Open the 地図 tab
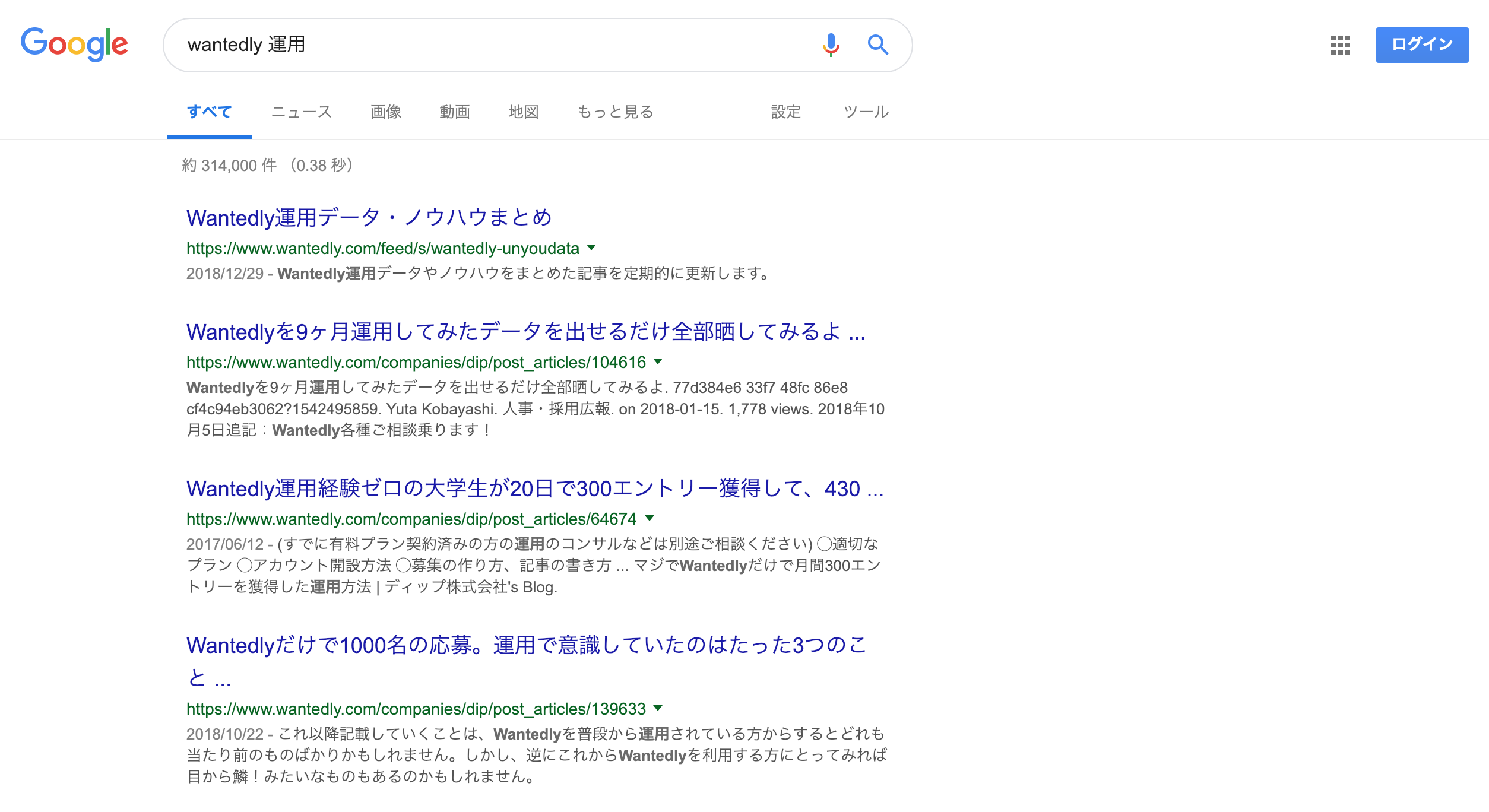 point(524,112)
